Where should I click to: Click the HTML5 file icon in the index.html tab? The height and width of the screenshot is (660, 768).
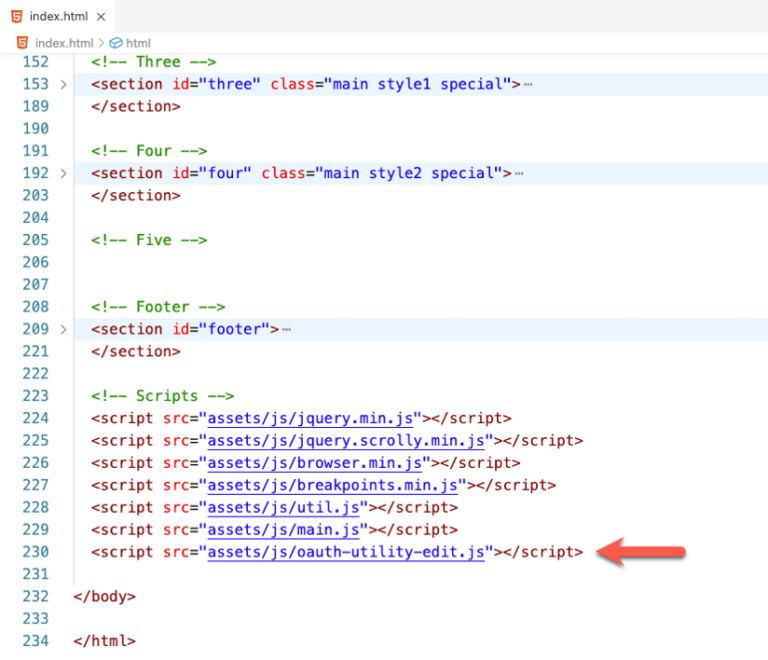click(x=17, y=15)
